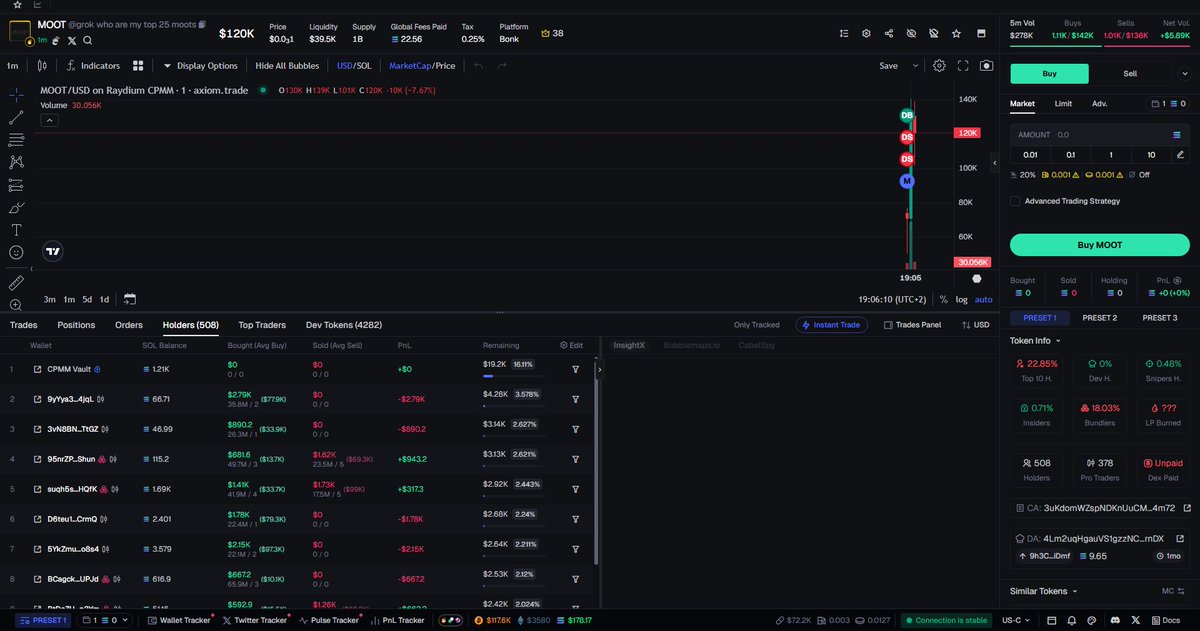
Task: Open the indicator templates grid
Action: 140,66
